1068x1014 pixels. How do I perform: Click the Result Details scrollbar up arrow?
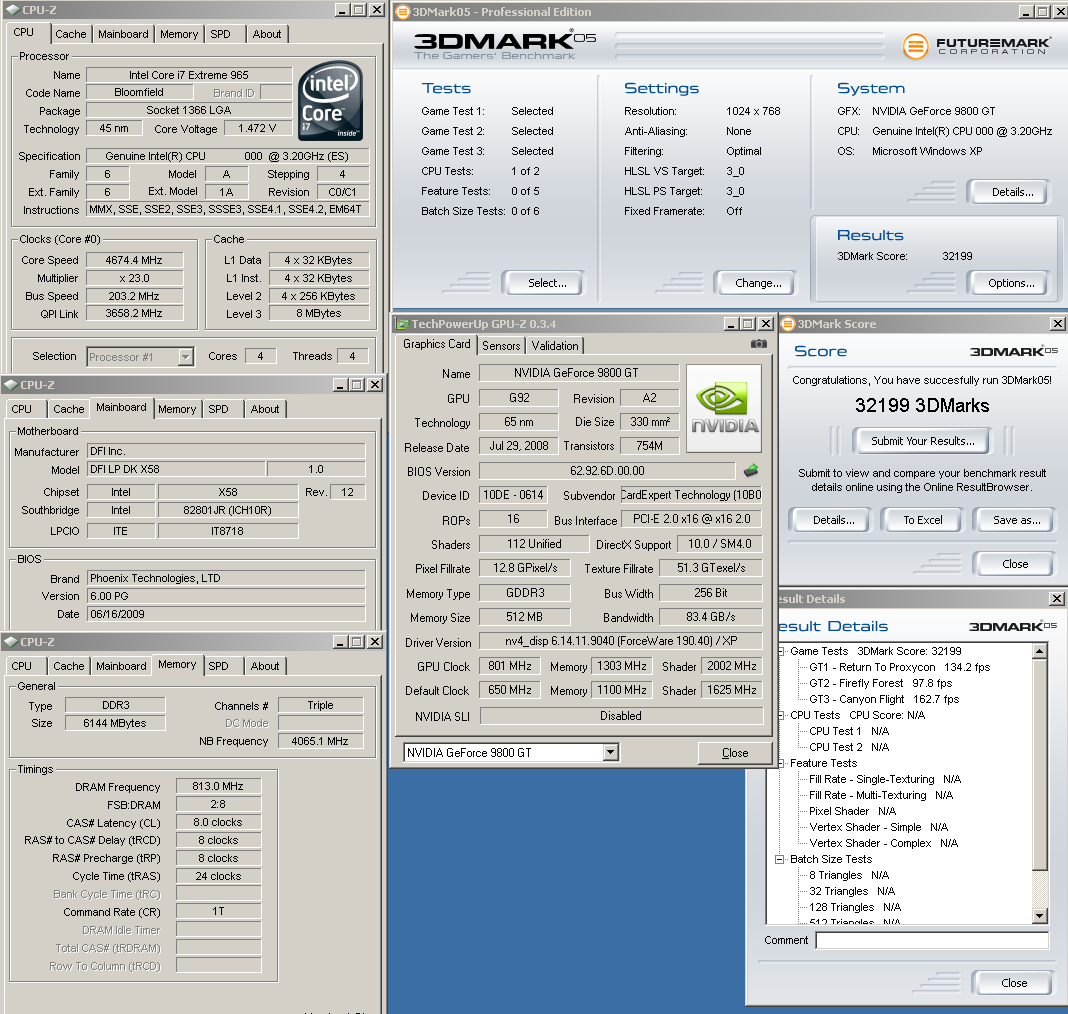coord(1039,651)
